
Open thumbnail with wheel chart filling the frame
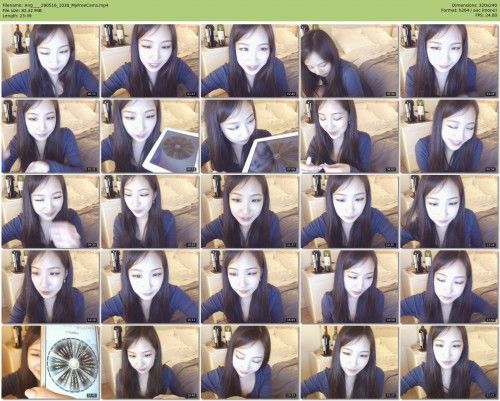[x=50, y=362]
